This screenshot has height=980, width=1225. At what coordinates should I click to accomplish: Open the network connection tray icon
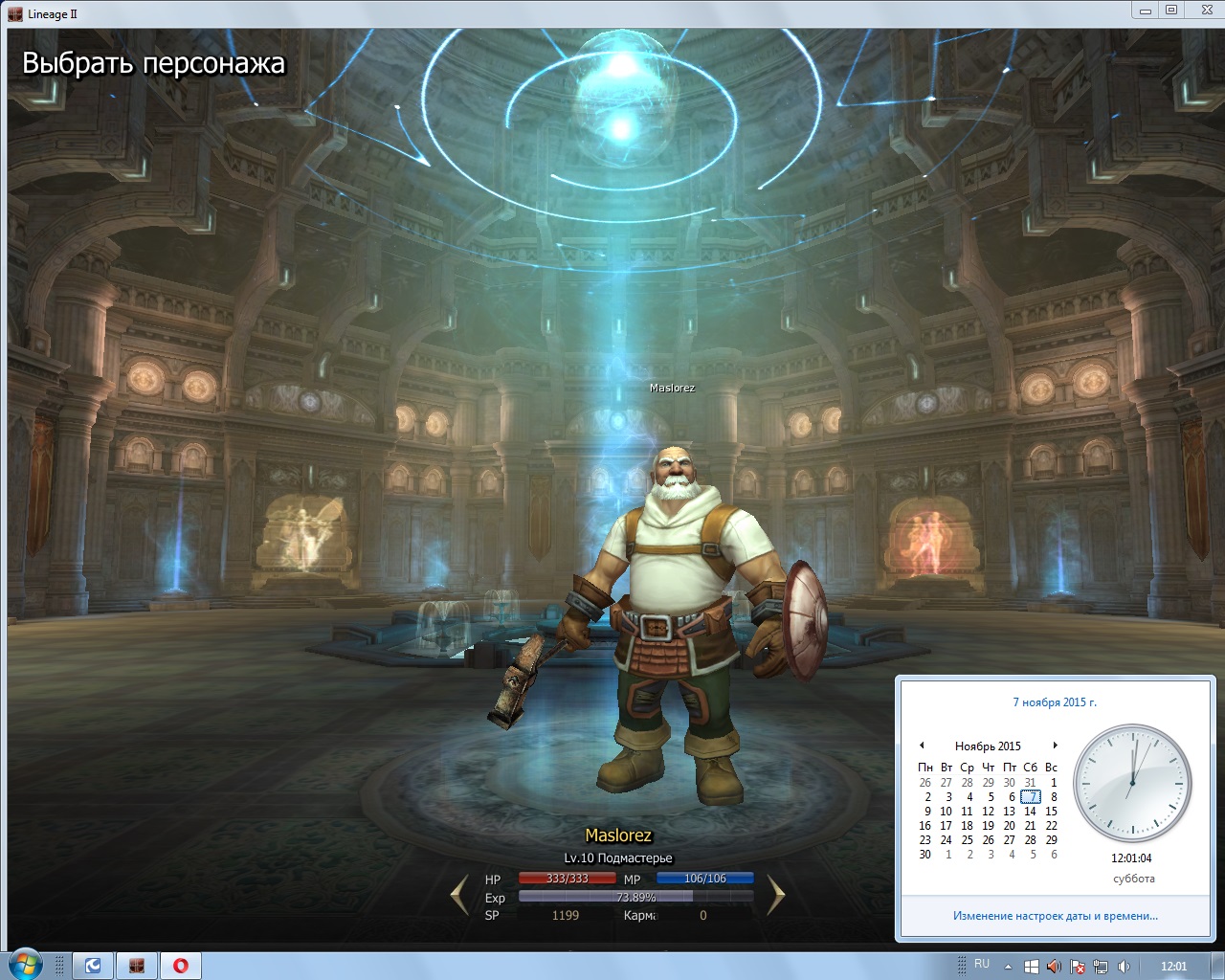pyautogui.click(x=1101, y=967)
